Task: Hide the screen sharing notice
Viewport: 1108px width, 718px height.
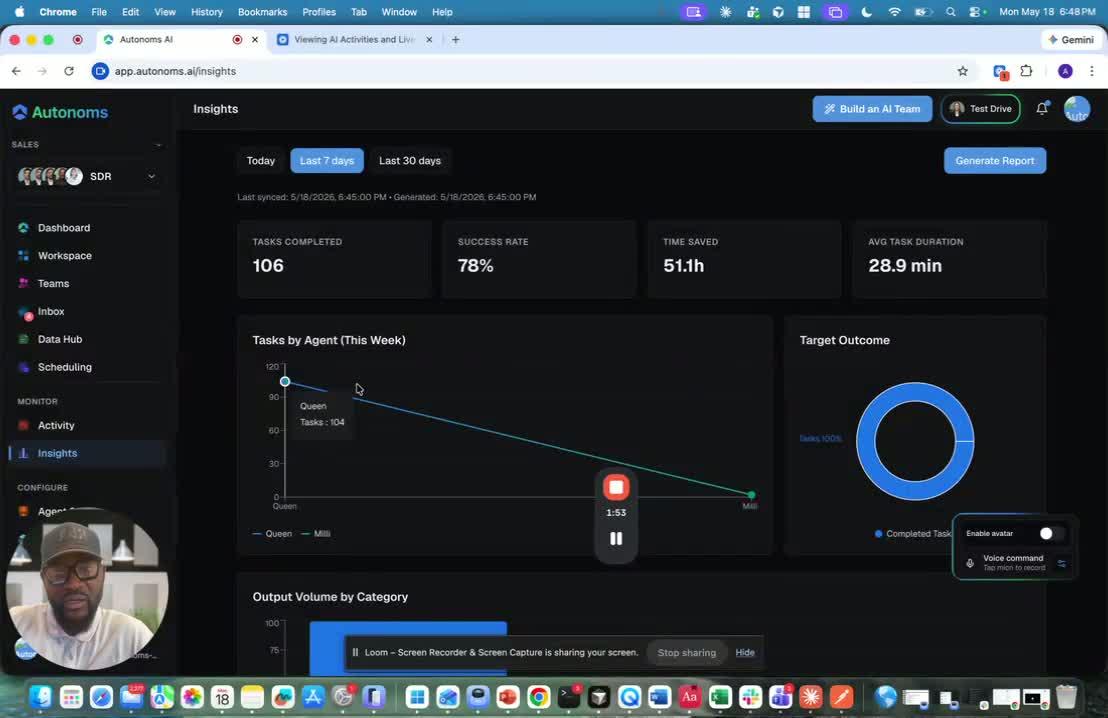Action: 744,652
